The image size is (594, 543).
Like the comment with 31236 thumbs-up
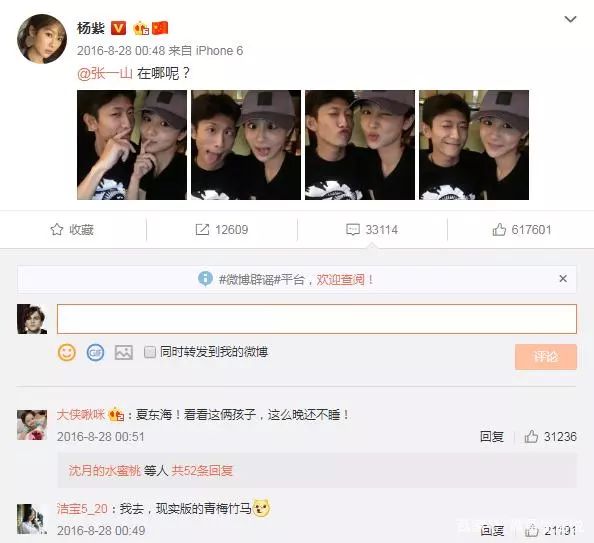pyautogui.click(x=531, y=437)
